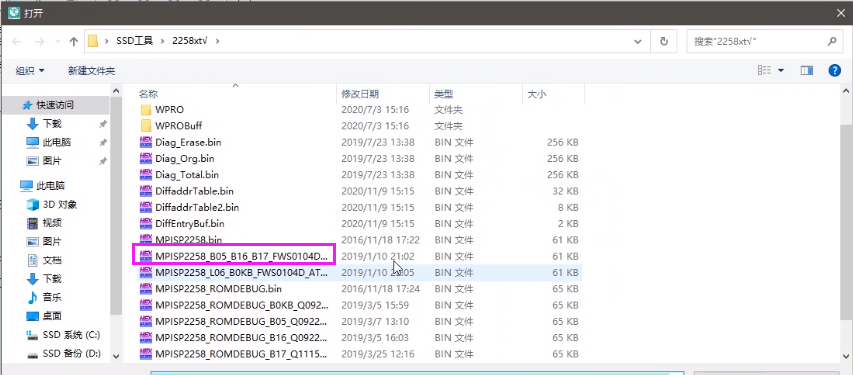Click the file list vertical scrollbar
The height and width of the screenshot is (375, 853).
pyautogui.click(x=847, y=223)
